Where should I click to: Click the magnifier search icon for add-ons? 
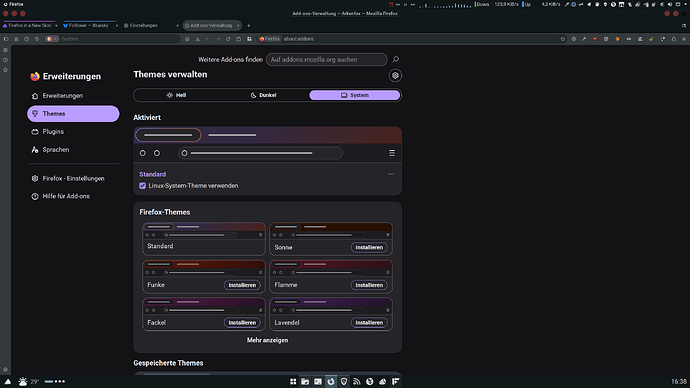(x=396, y=59)
